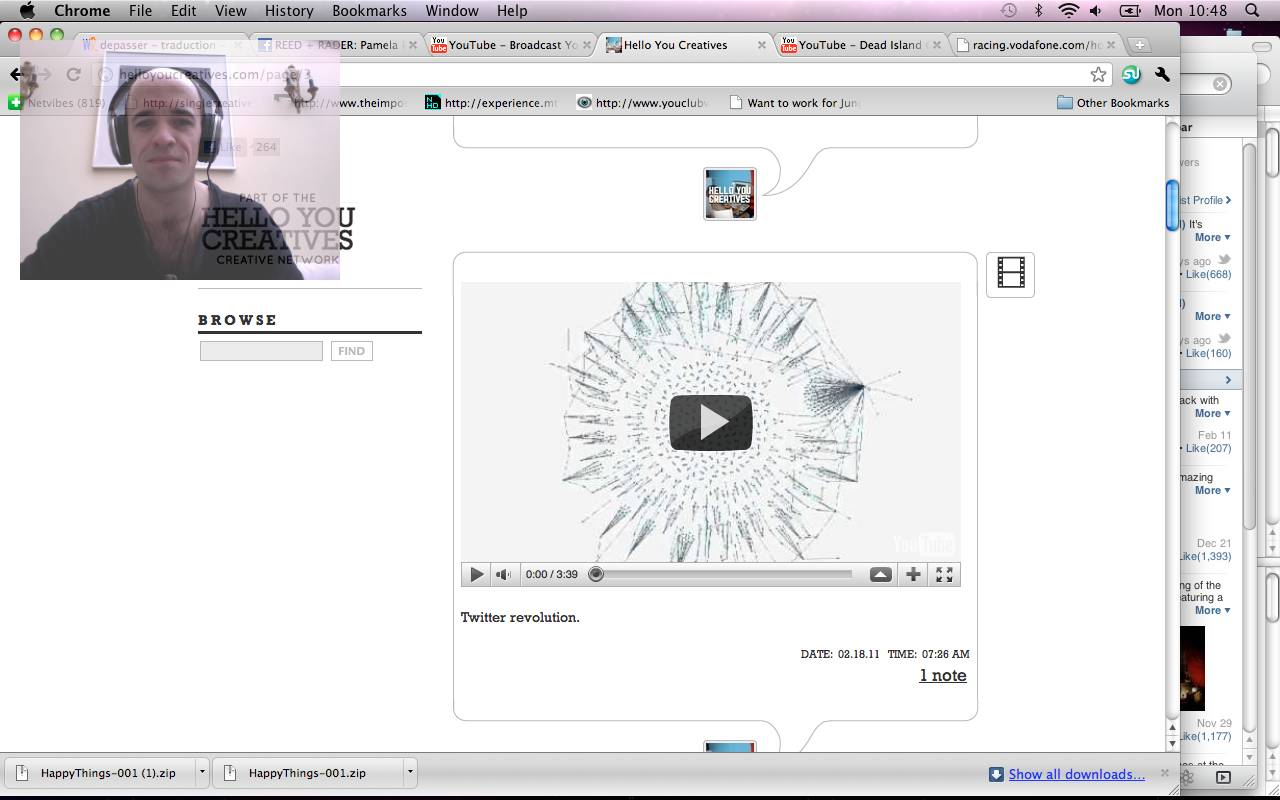This screenshot has height=800, width=1280.
Task: Mute the video with speaker button
Action: pyautogui.click(x=504, y=574)
